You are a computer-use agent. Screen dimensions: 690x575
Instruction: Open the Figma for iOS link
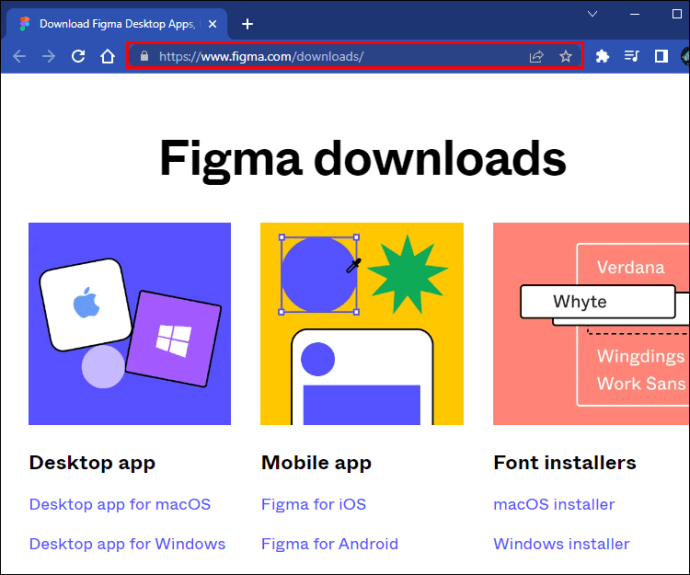[x=313, y=504]
